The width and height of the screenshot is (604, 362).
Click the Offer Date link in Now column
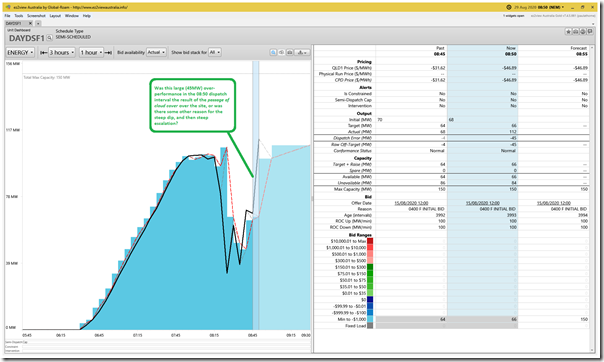(x=483, y=203)
